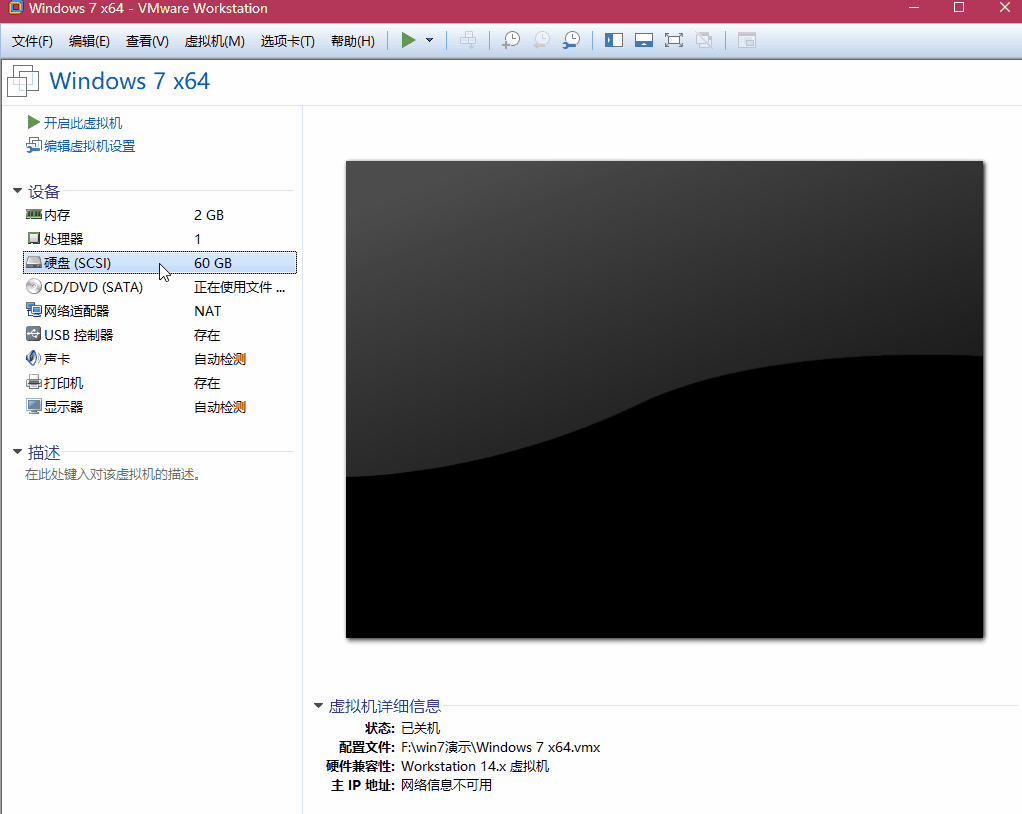Image resolution: width=1022 pixels, height=814 pixels.
Task: Click the 2 GB memory value
Action: click(x=209, y=215)
